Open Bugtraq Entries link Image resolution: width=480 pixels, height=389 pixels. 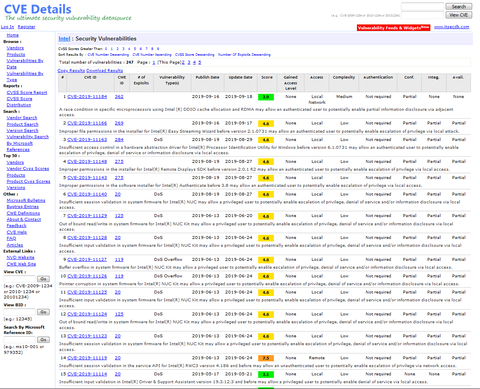point(23,207)
